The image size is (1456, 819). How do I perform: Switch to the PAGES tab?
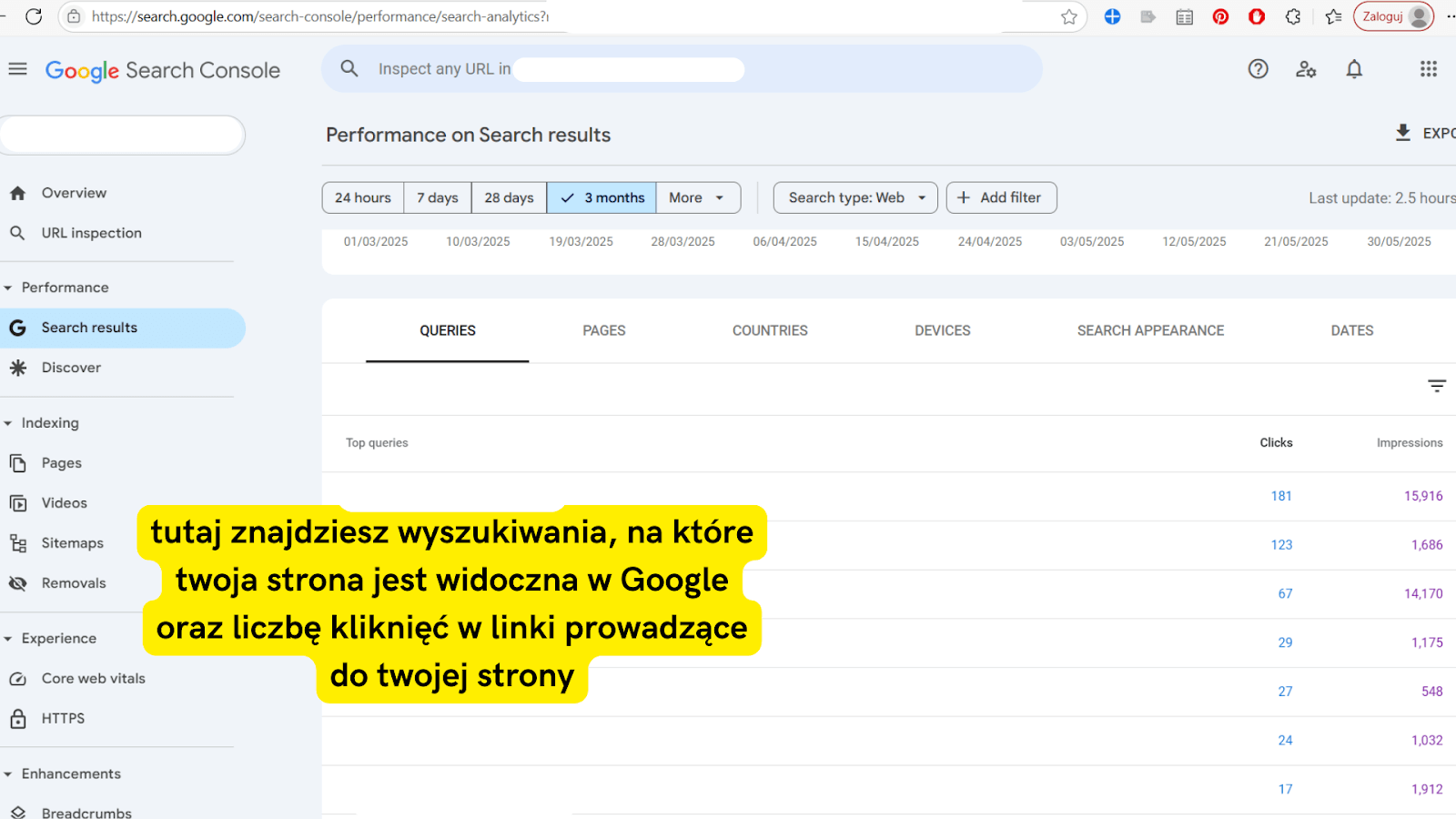[604, 331]
